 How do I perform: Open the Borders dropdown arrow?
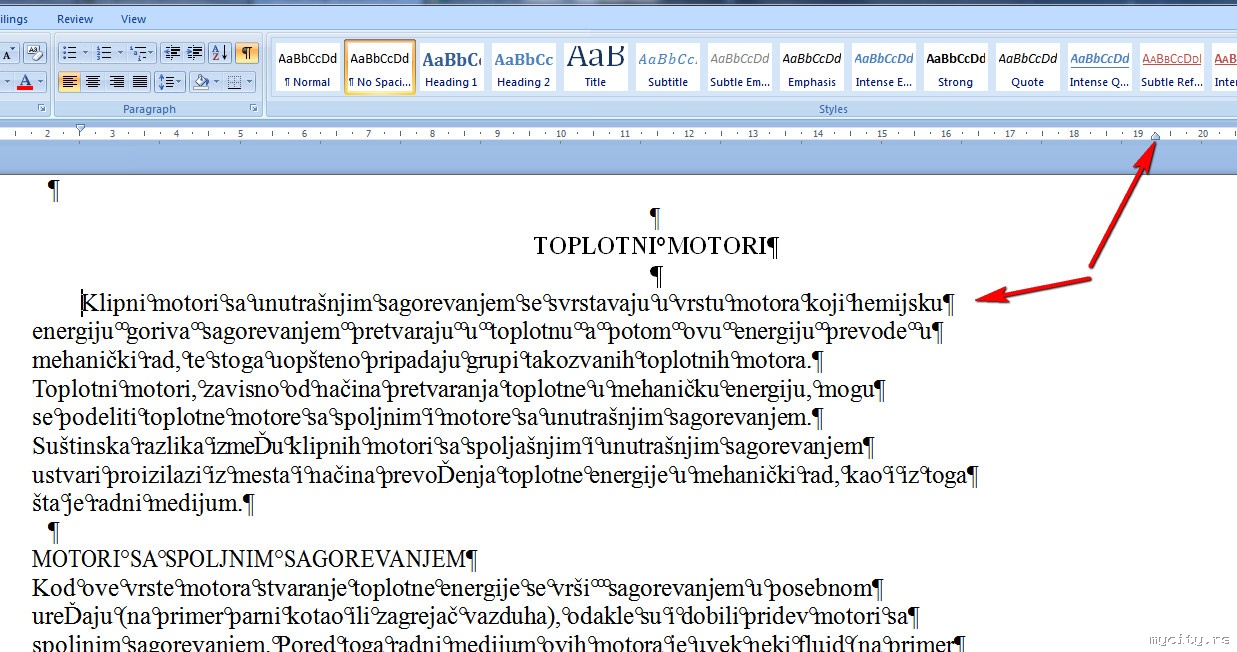tap(250, 81)
